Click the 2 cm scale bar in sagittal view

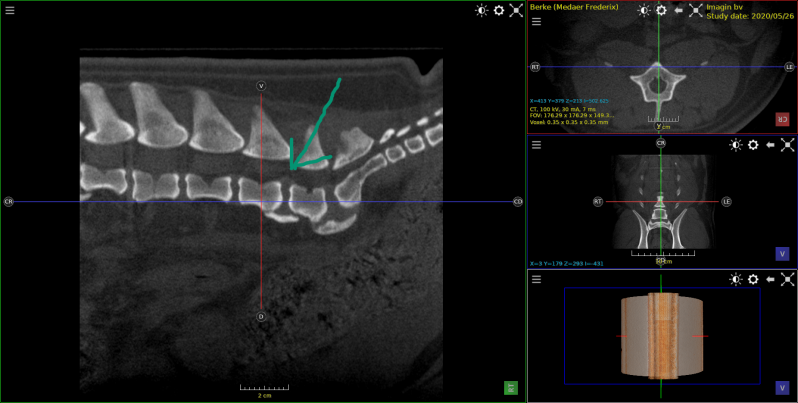click(x=264, y=390)
